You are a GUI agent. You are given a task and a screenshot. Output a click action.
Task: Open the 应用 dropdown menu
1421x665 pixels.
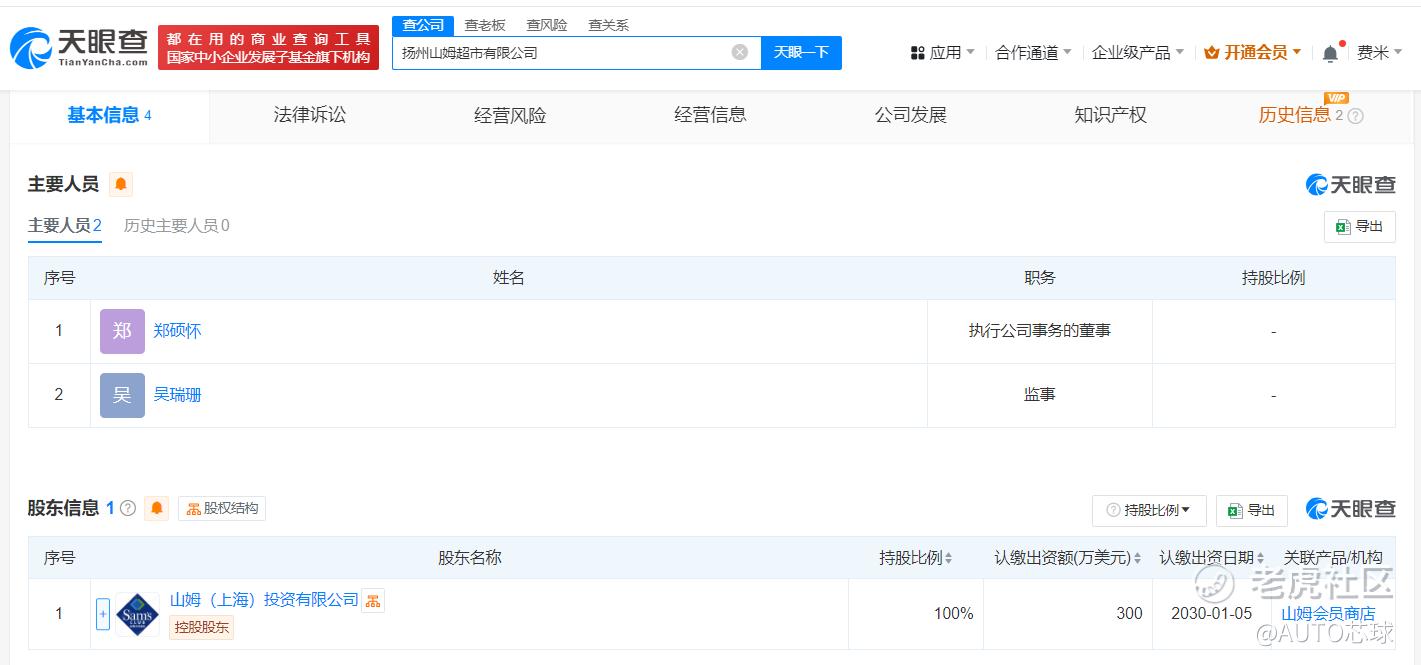[942, 53]
